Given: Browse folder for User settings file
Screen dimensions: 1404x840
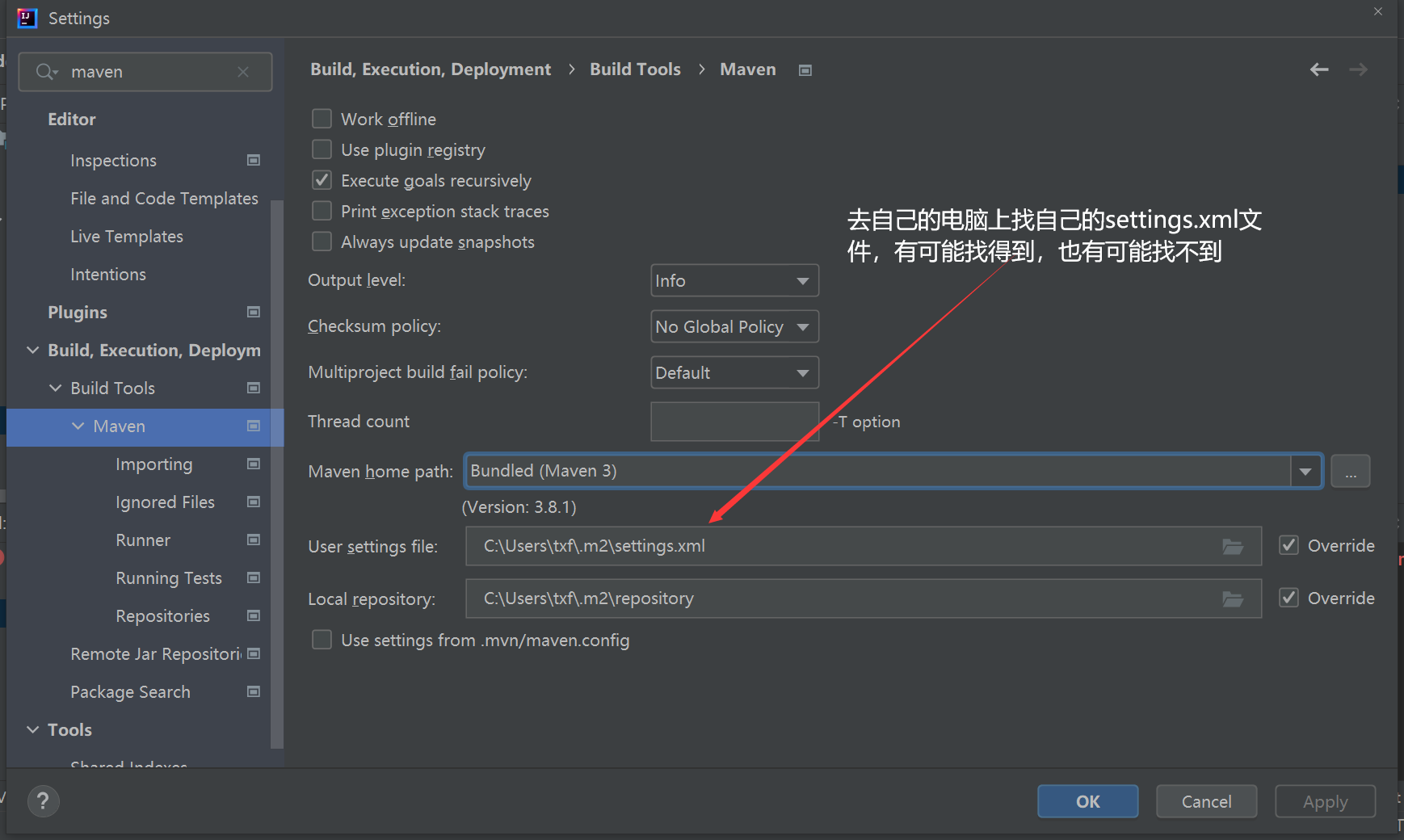Looking at the screenshot, I should click(1233, 547).
